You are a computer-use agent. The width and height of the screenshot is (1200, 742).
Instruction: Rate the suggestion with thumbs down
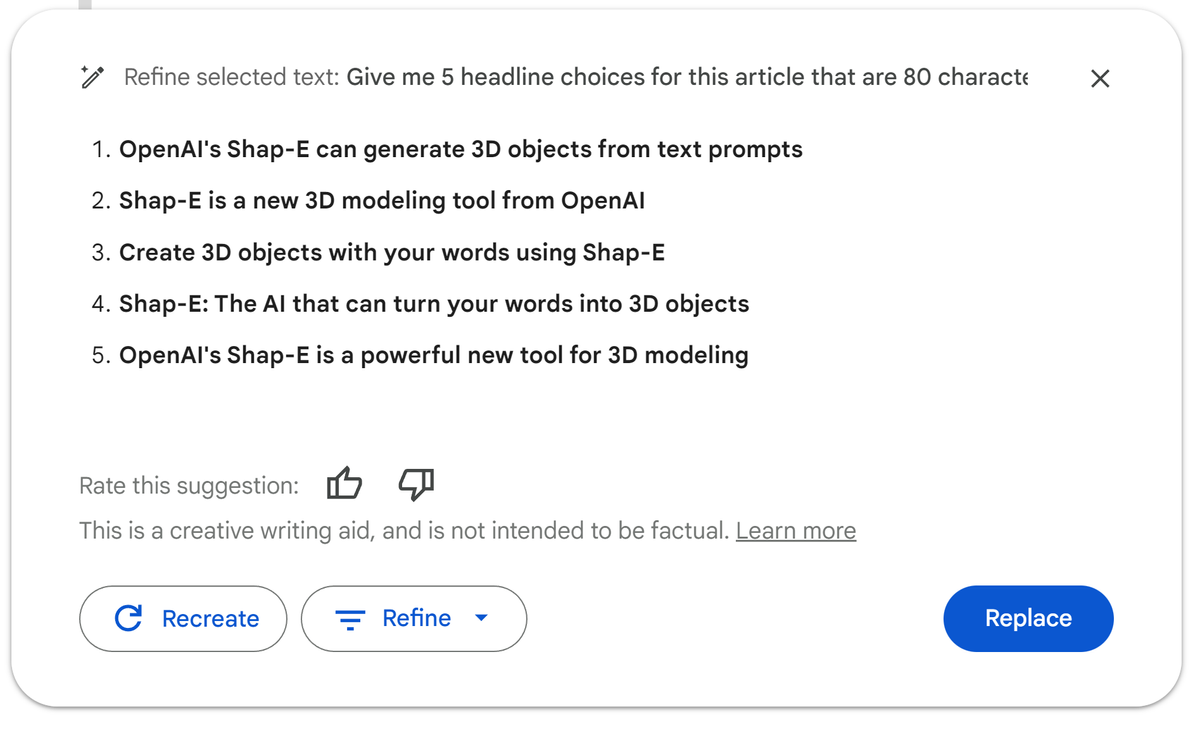pos(416,485)
